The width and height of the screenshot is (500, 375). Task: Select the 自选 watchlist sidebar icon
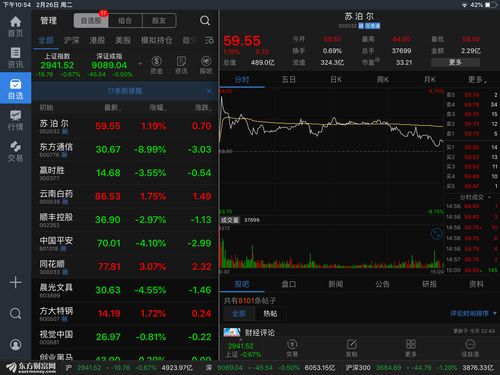tap(15, 89)
